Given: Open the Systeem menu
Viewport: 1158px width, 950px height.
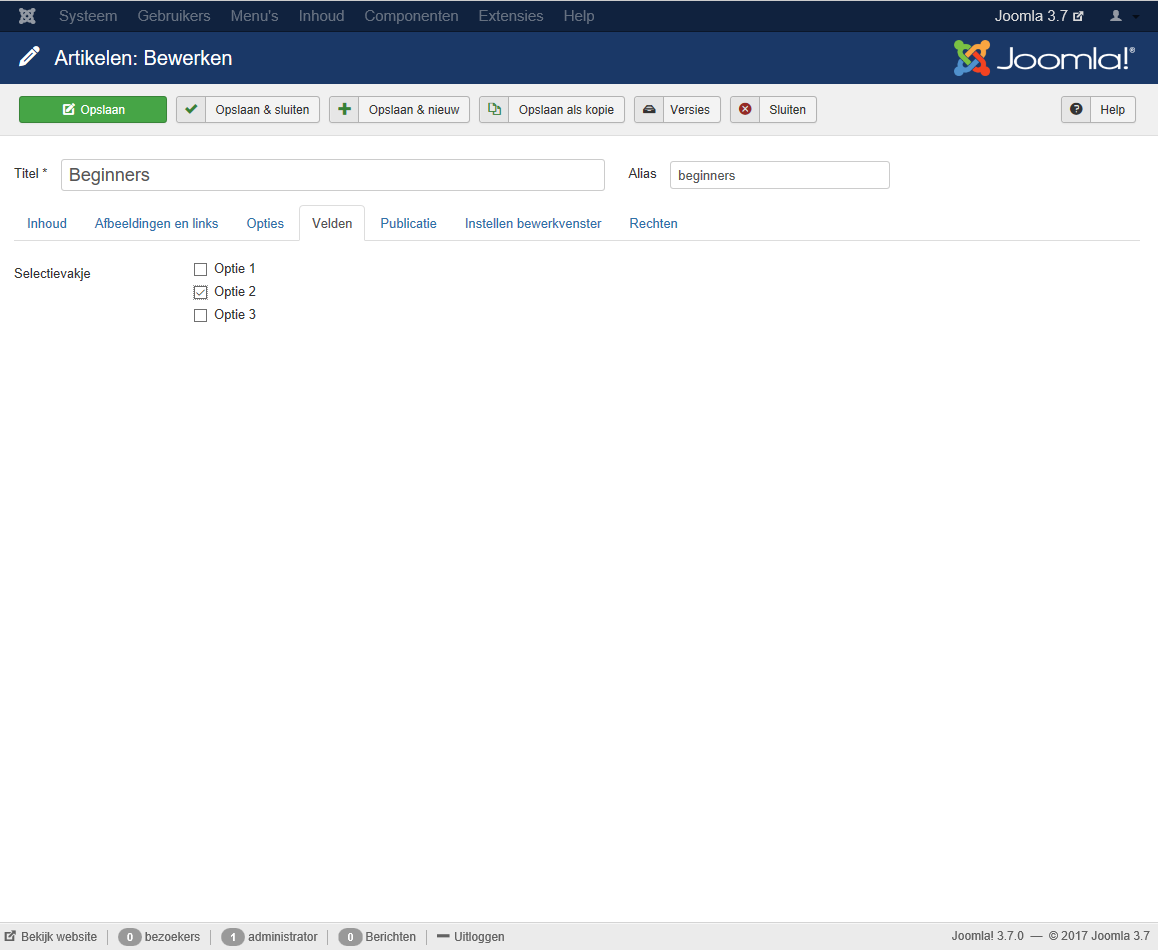Looking at the screenshot, I should [x=88, y=16].
